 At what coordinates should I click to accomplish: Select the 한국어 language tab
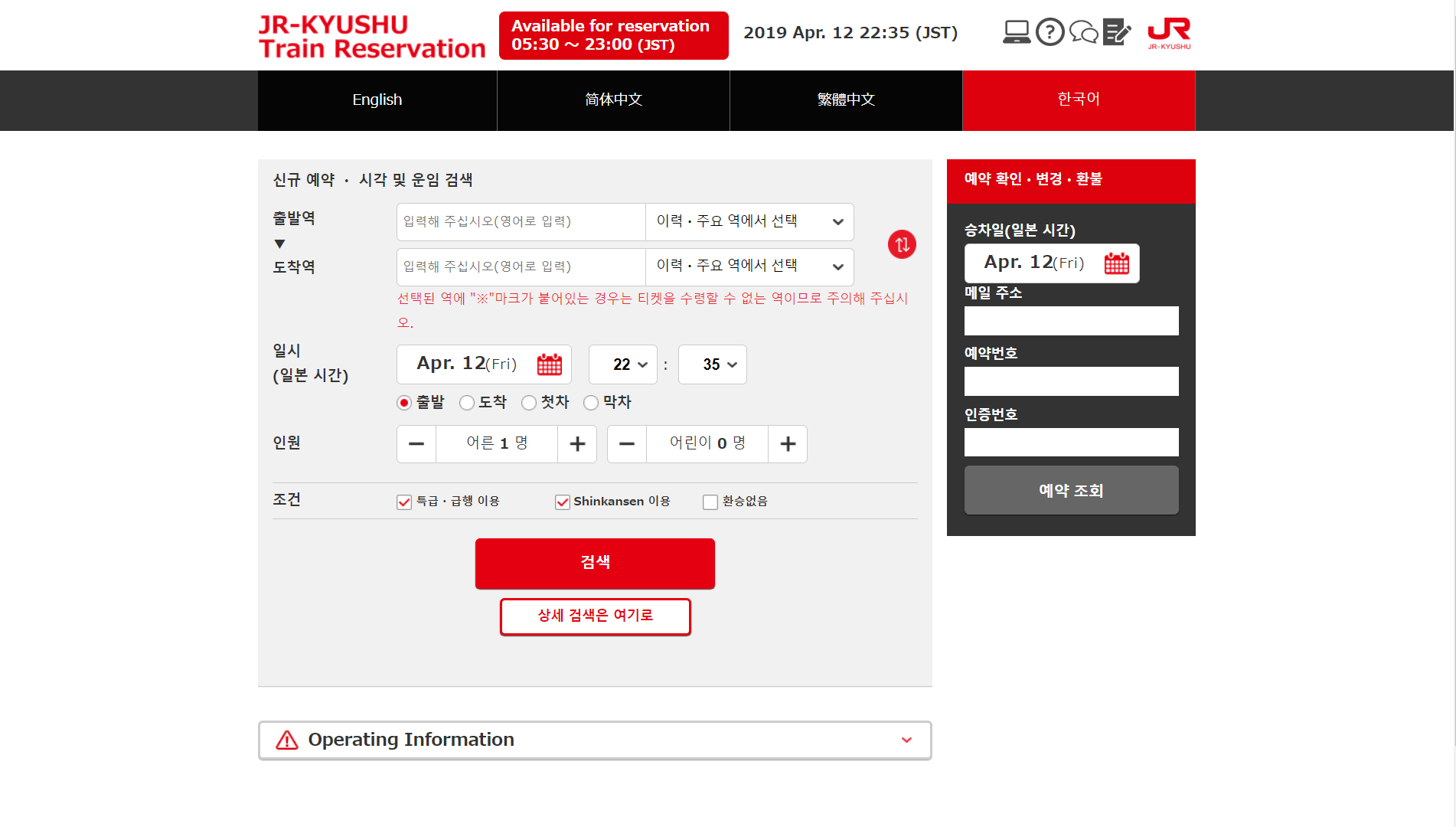tap(1079, 100)
